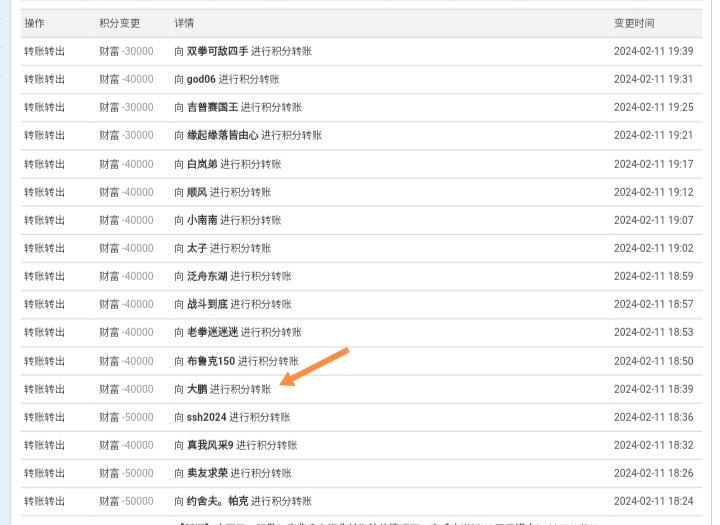Open user profile 泛舟东湖

tap(207, 276)
